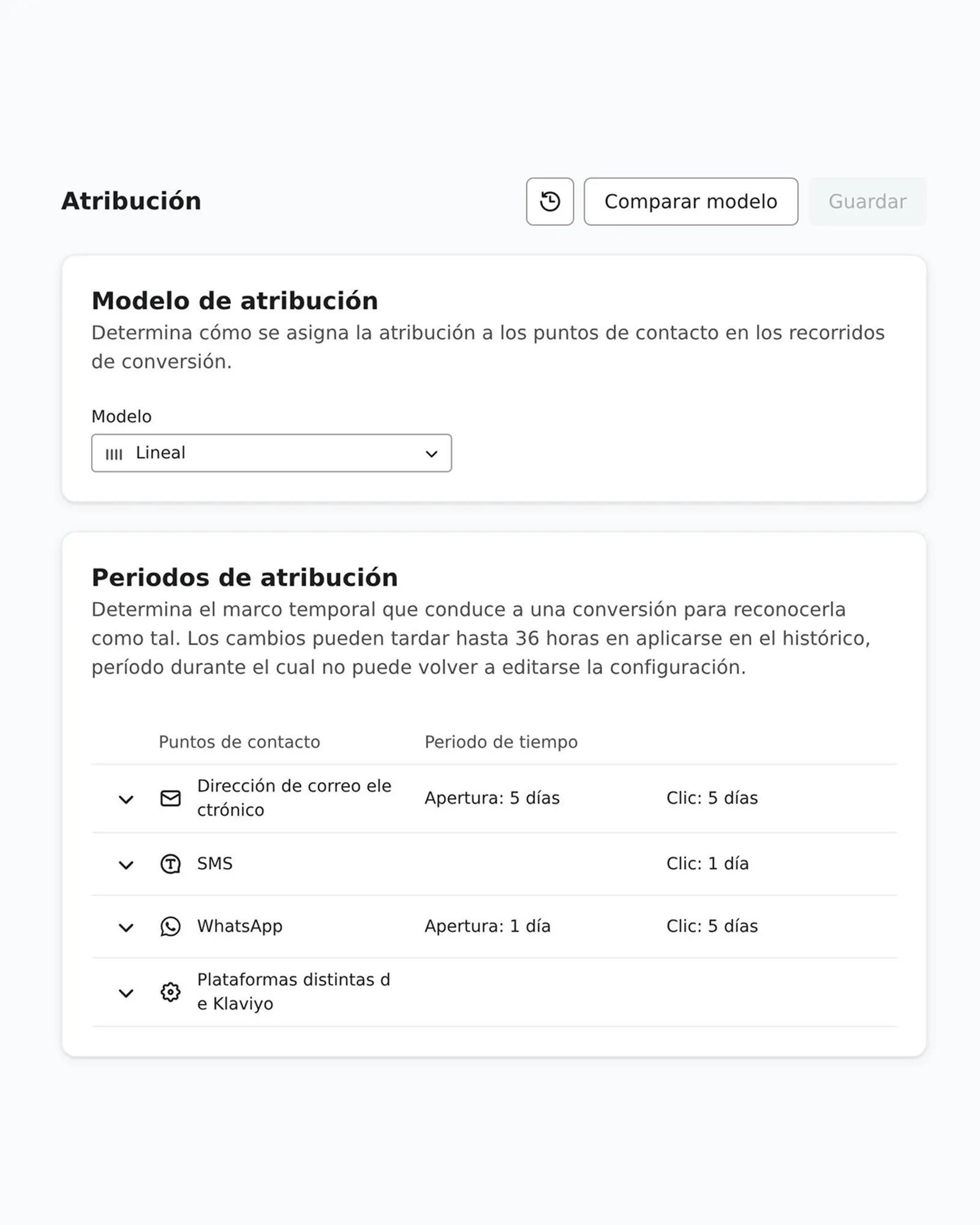Screen dimensions: 980x1225
Task: Select Clic: 1 día for SMS
Action: coord(708,863)
